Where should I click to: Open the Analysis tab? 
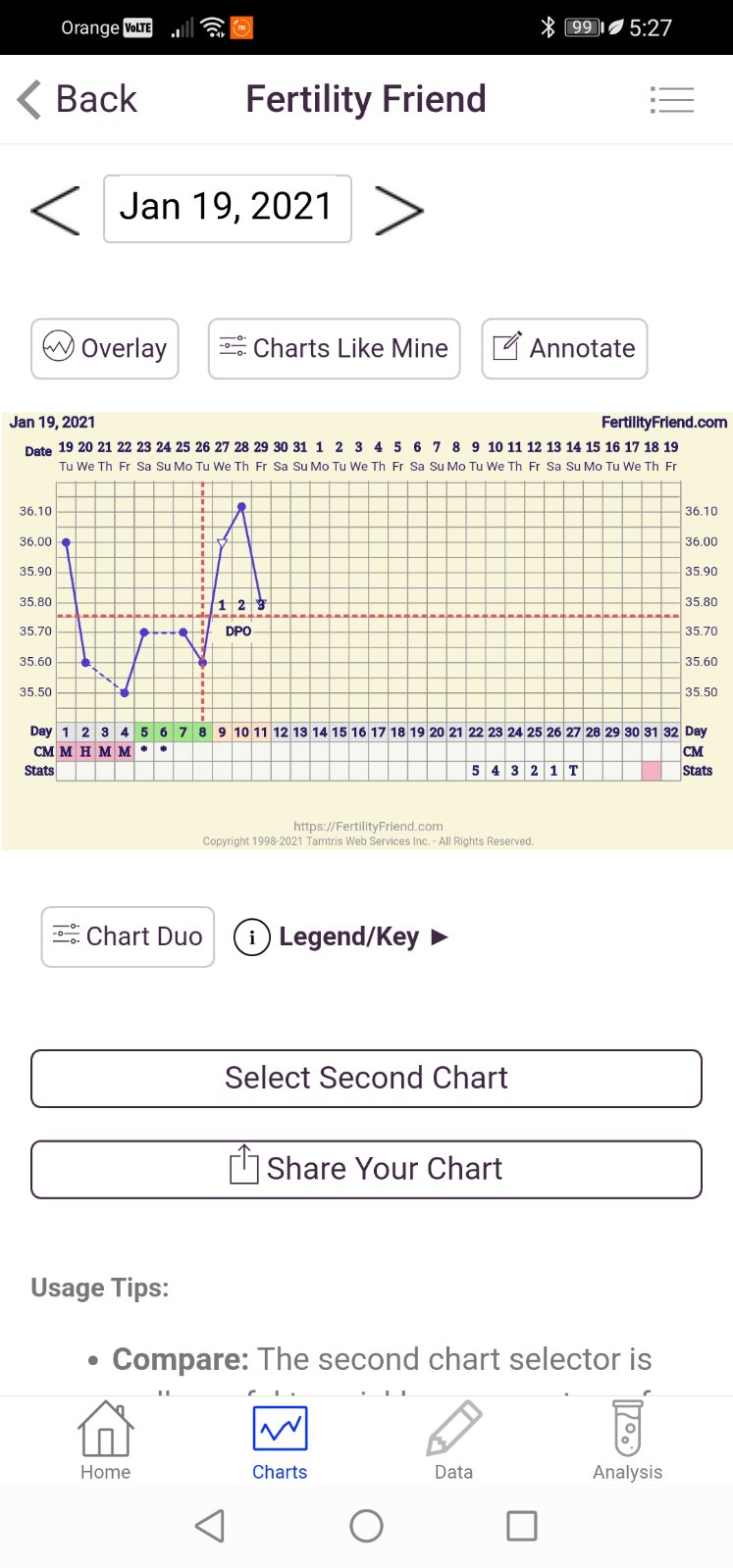627,1440
